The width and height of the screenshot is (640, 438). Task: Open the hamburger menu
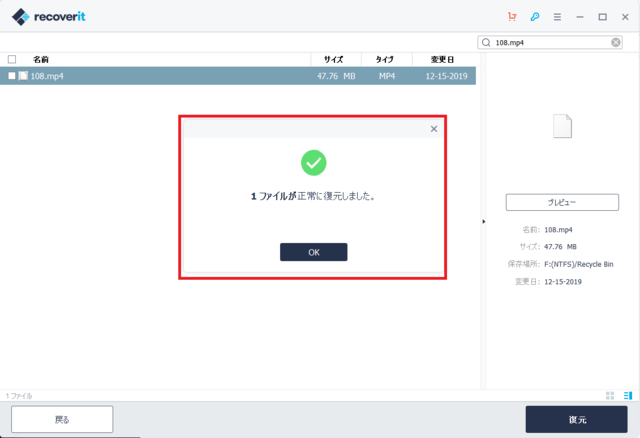tap(557, 17)
